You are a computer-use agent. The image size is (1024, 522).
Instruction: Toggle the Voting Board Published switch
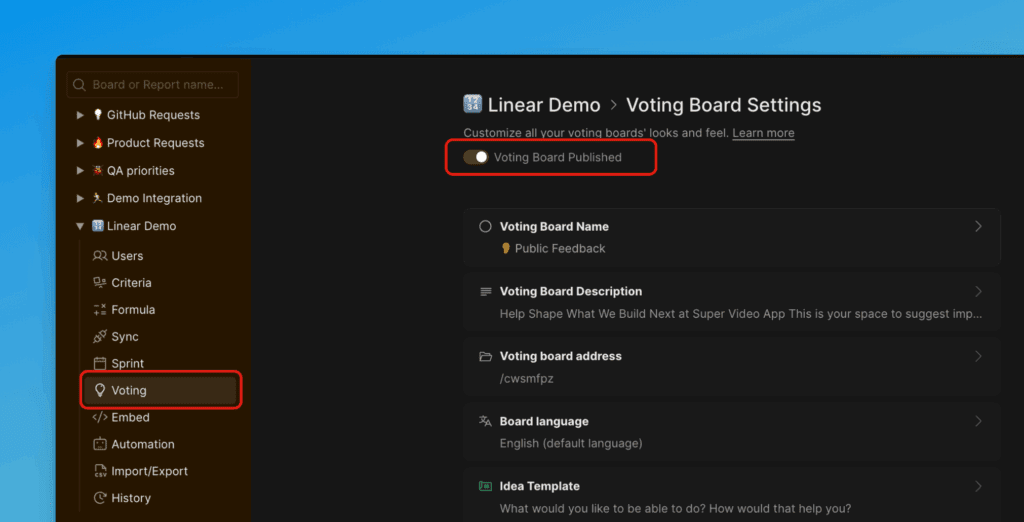pos(476,157)
